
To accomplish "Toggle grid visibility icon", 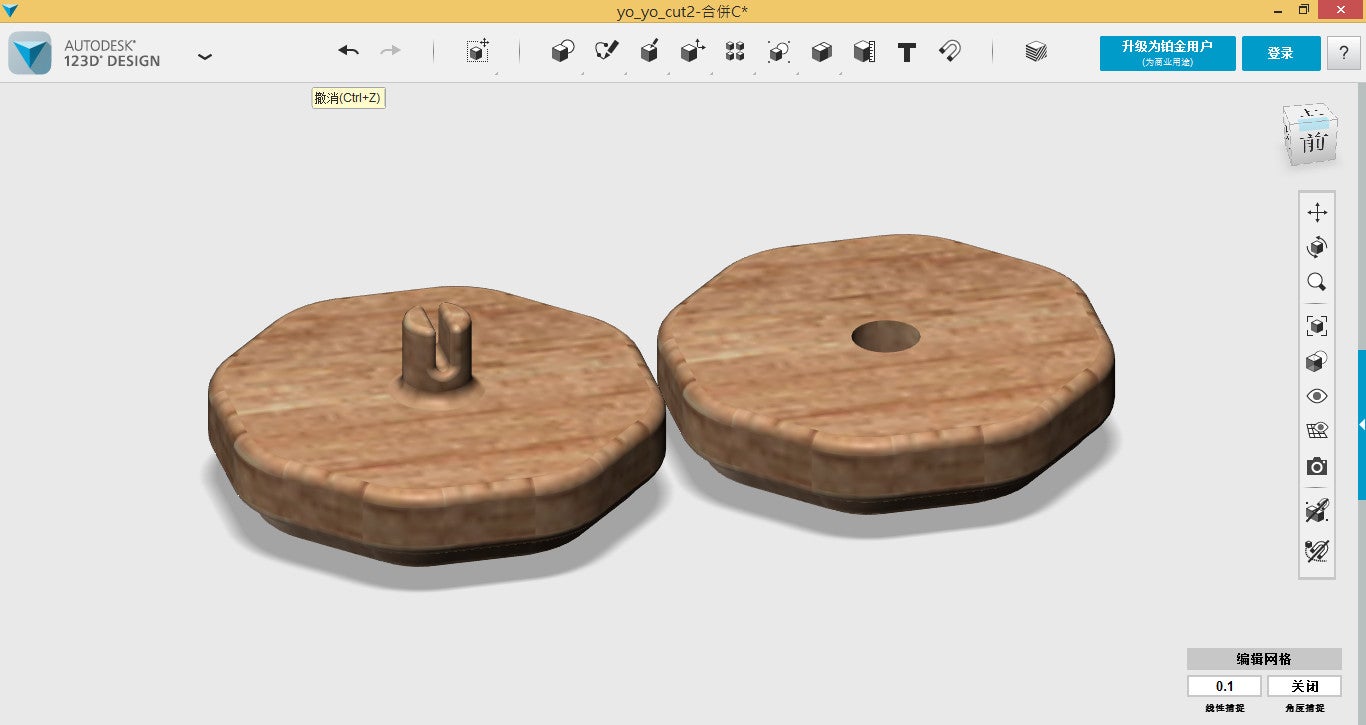I will click(x=1317, y=431).
